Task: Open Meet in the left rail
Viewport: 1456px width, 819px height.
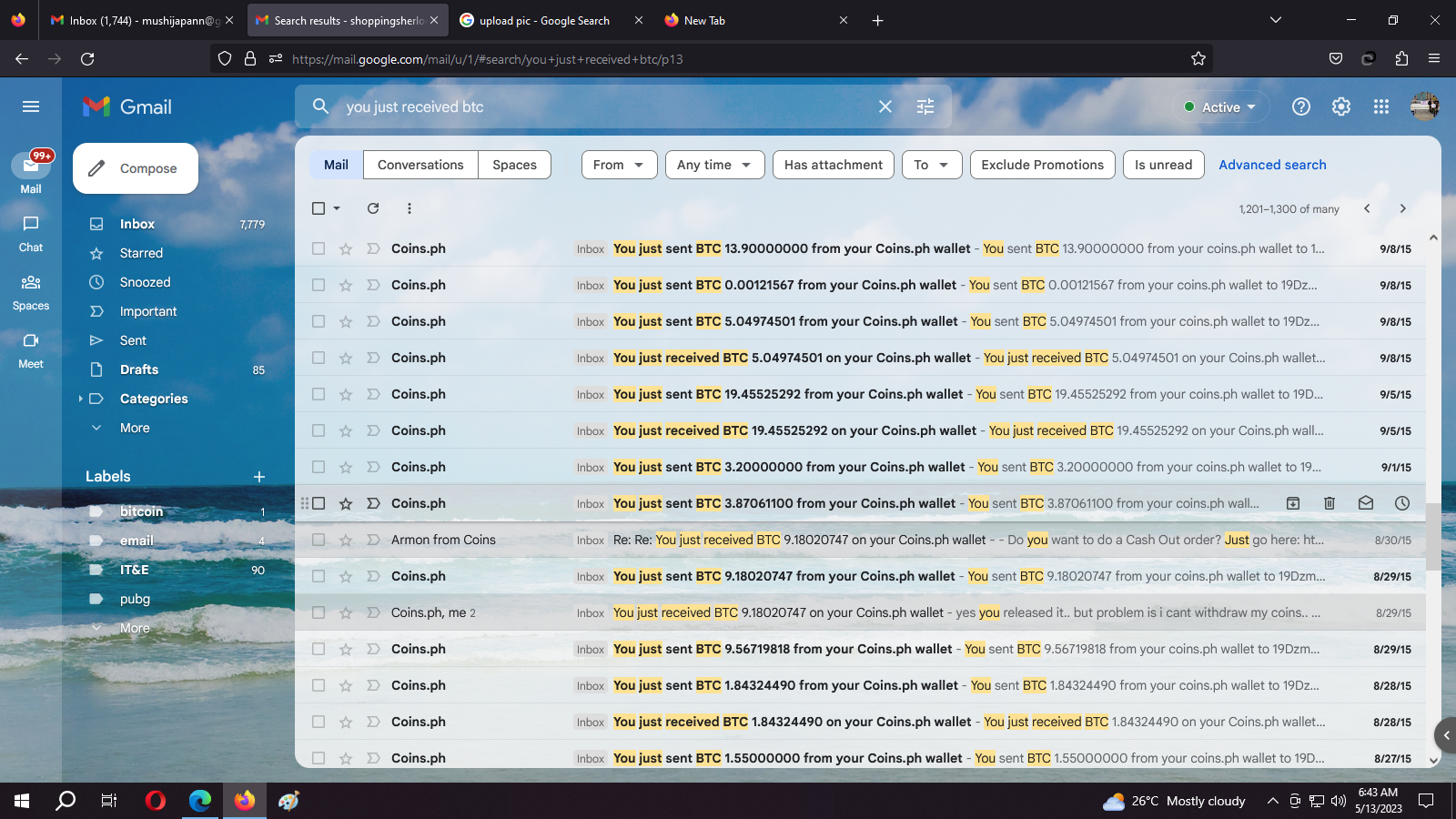Action: click(31, 349)
